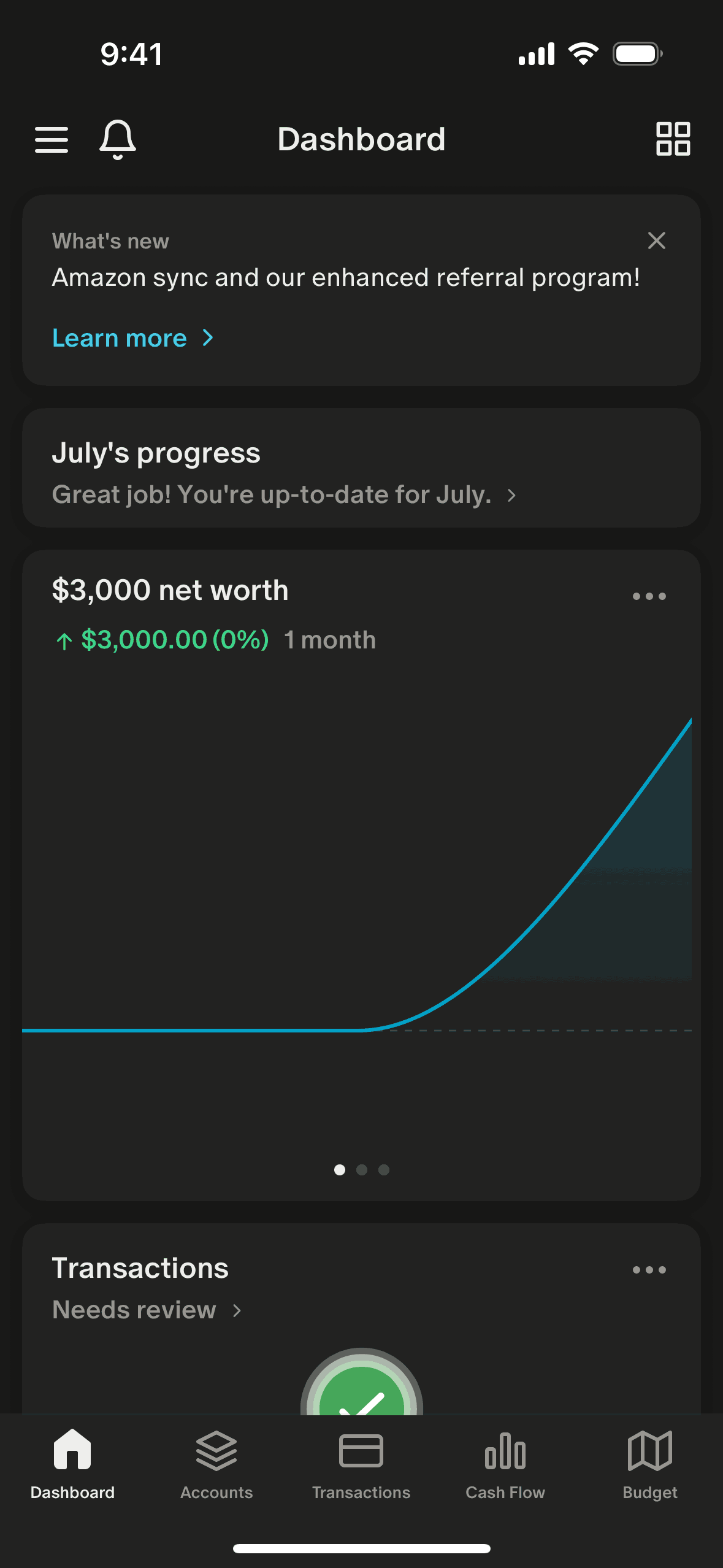The height and width of the screenshot is (1568, 723).
Task: Expand Needs review transactions
Action: coord(147,1310)
